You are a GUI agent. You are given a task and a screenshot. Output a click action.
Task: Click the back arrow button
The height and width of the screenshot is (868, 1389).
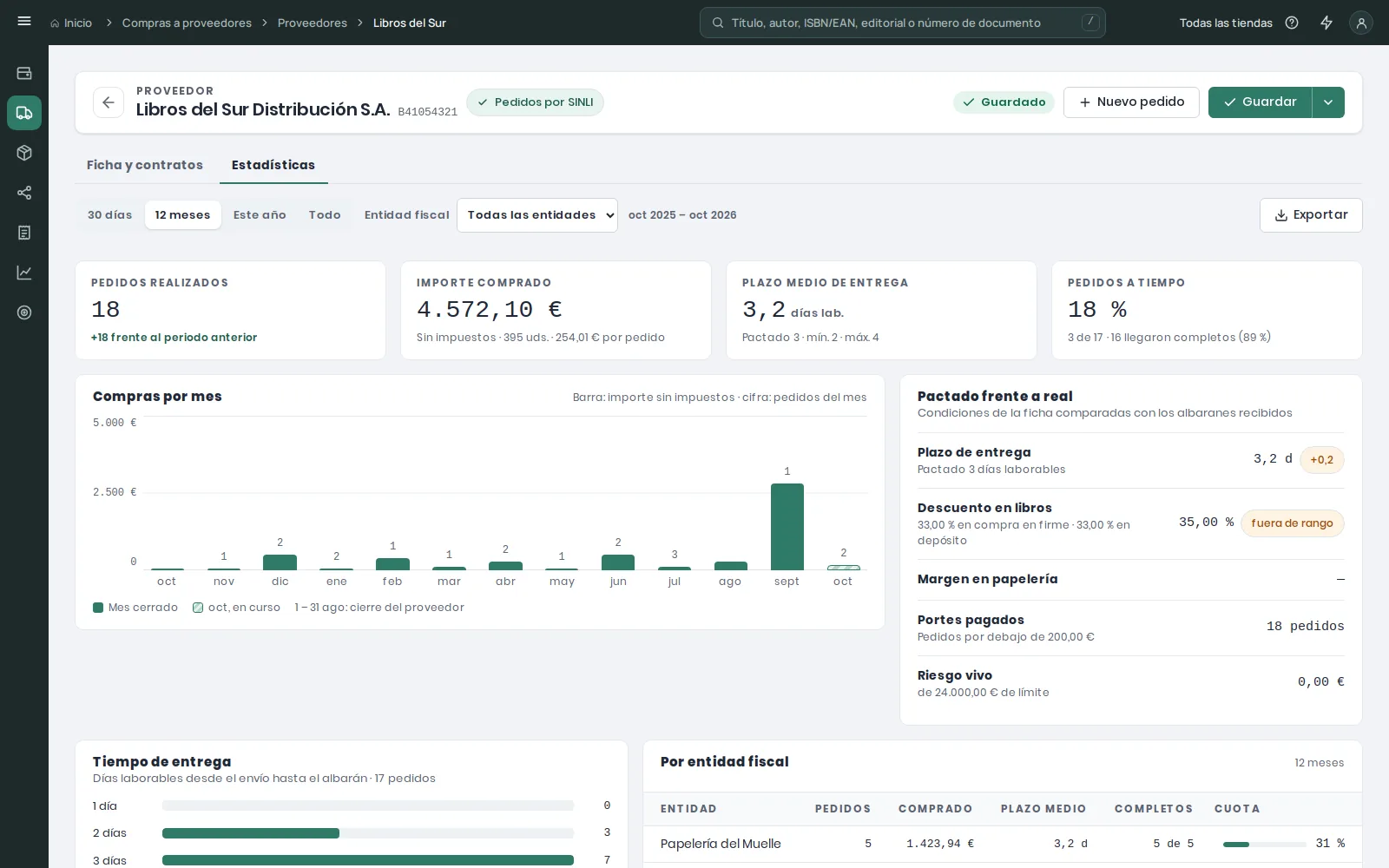(109, 102)
